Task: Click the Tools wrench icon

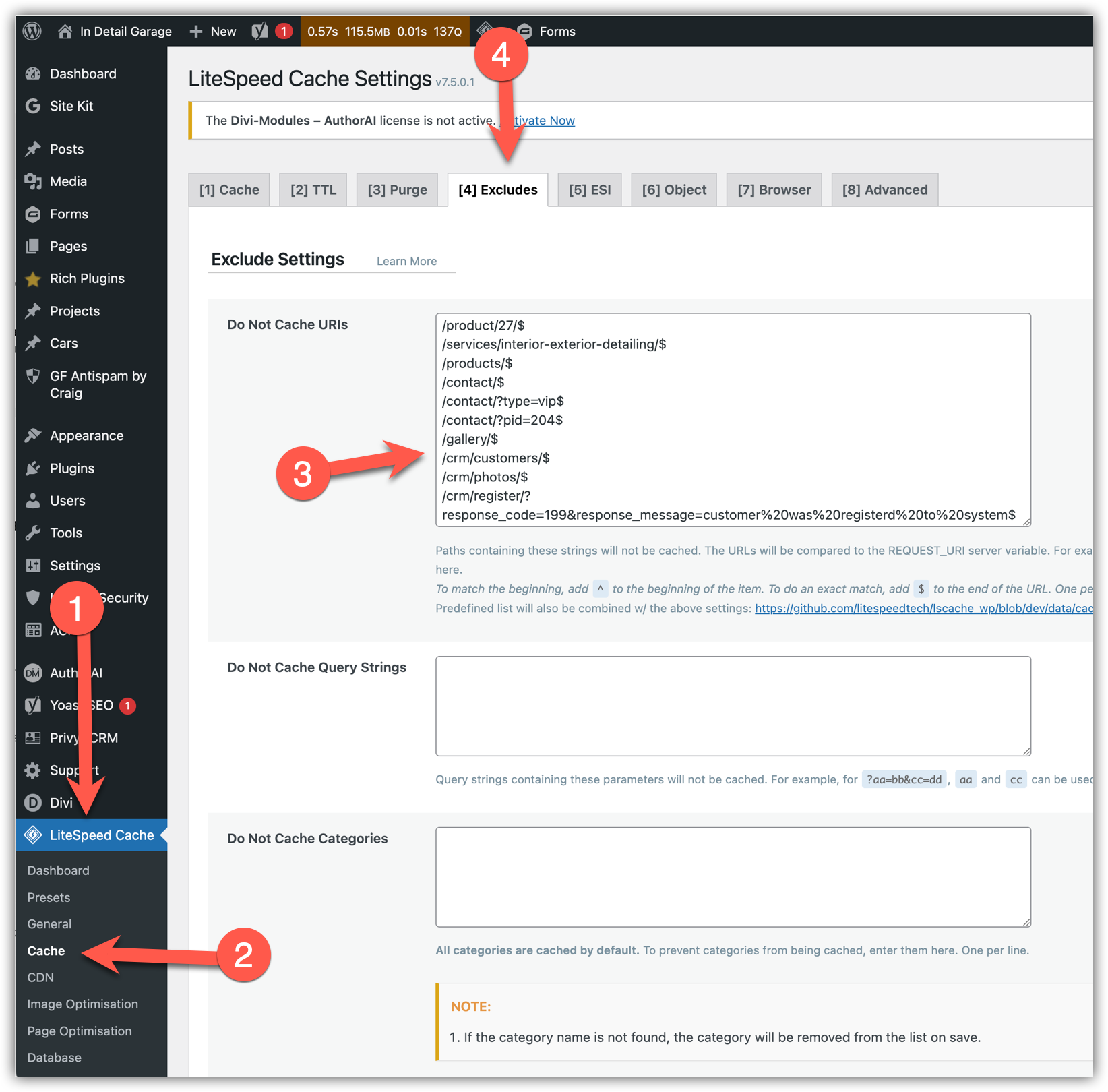Action: 33,533
